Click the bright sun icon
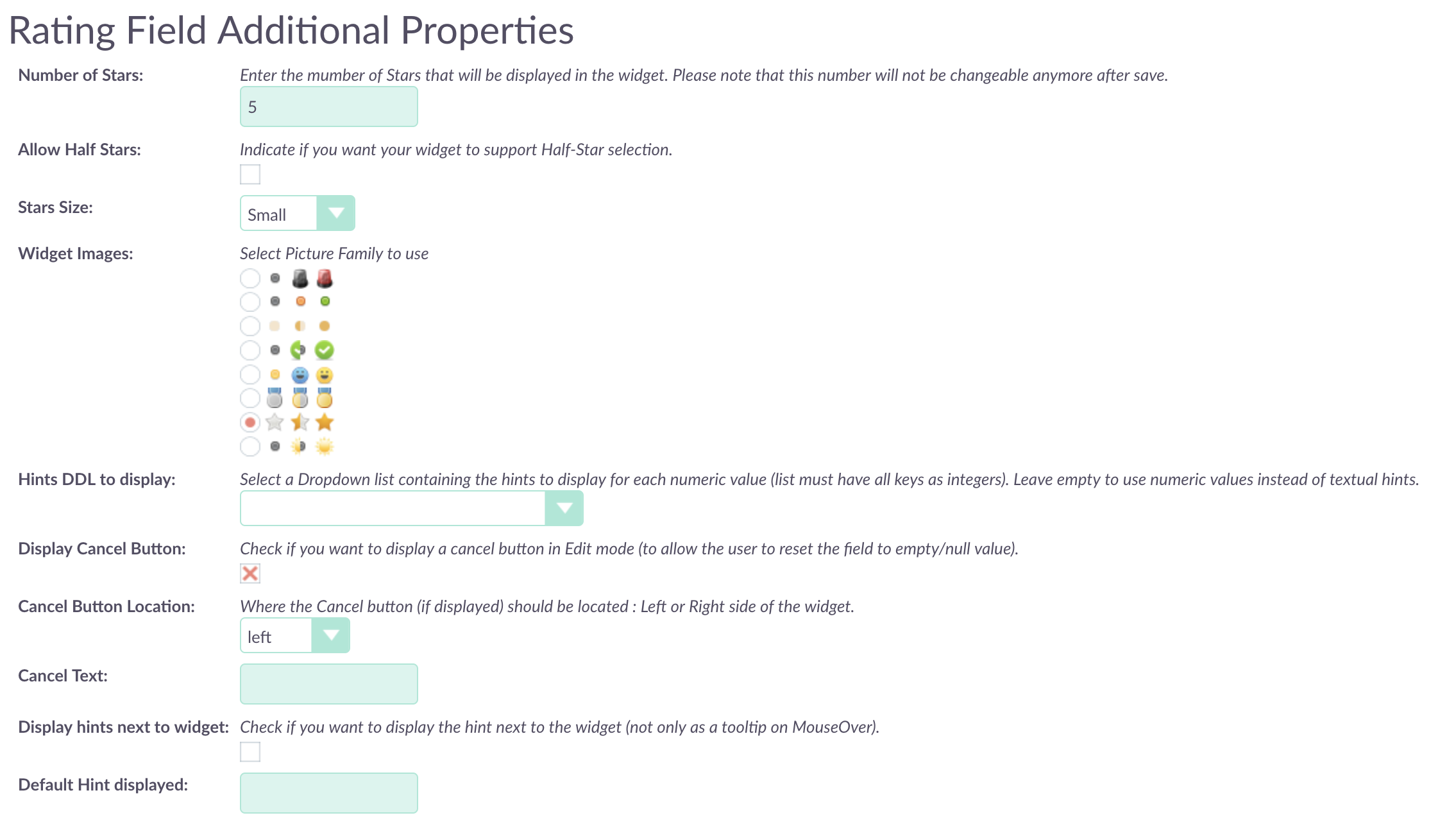 [x=325, y=447]
